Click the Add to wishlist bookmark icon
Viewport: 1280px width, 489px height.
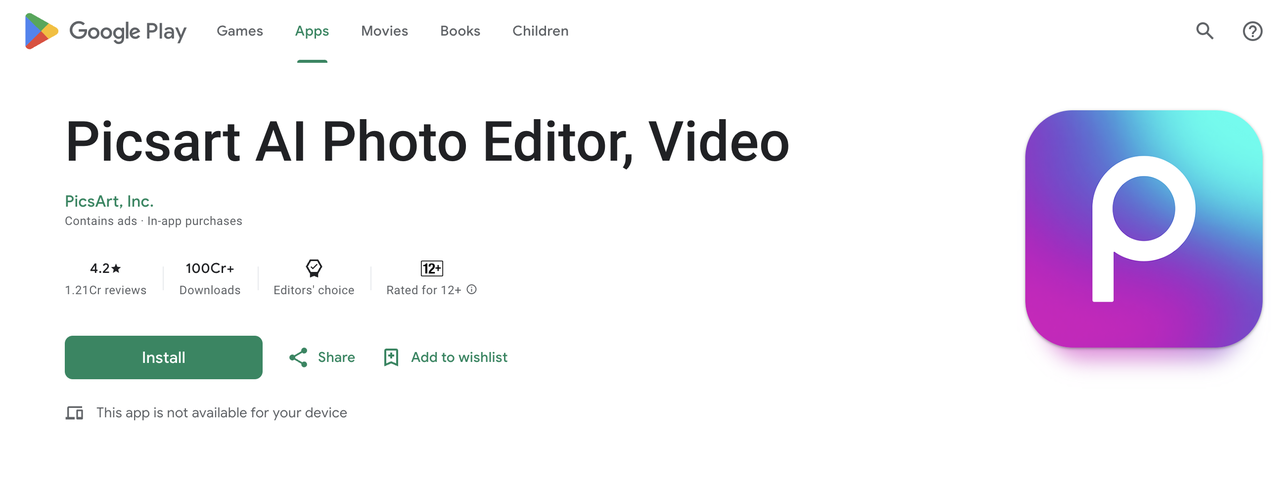tap(391, 357)
